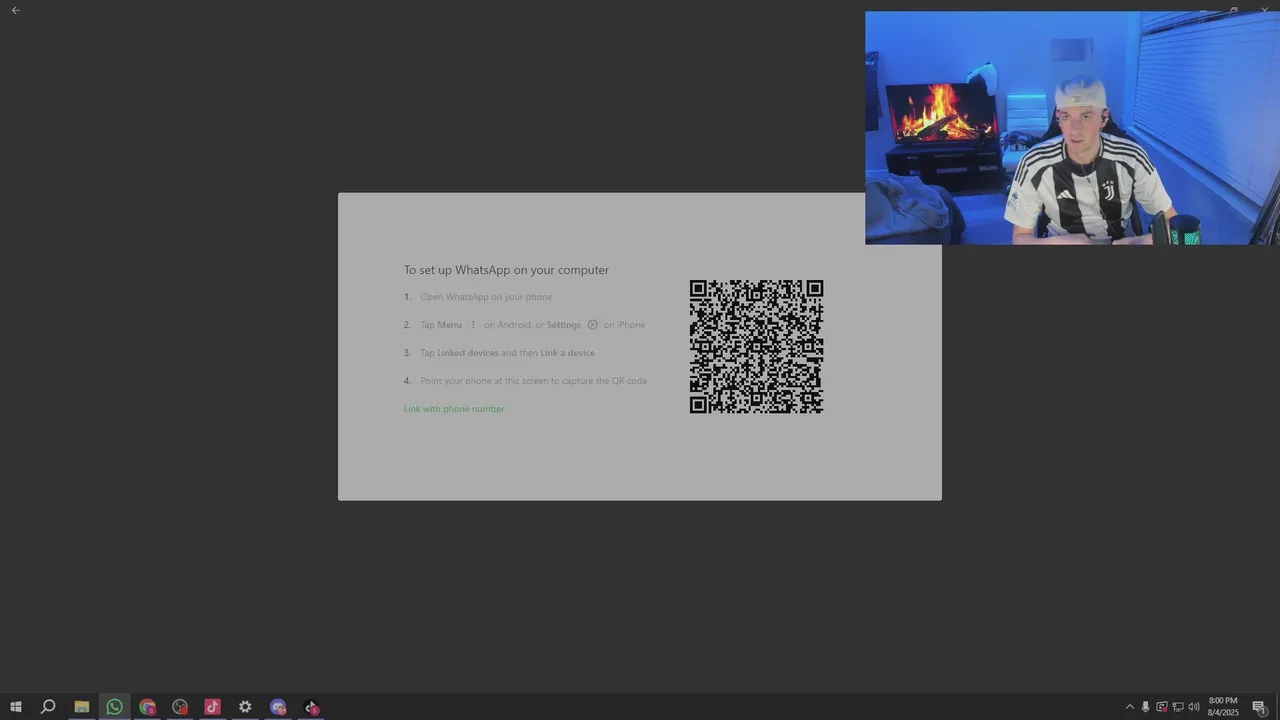Click the WhatsApp taskbar icon

tap(114, 707)
